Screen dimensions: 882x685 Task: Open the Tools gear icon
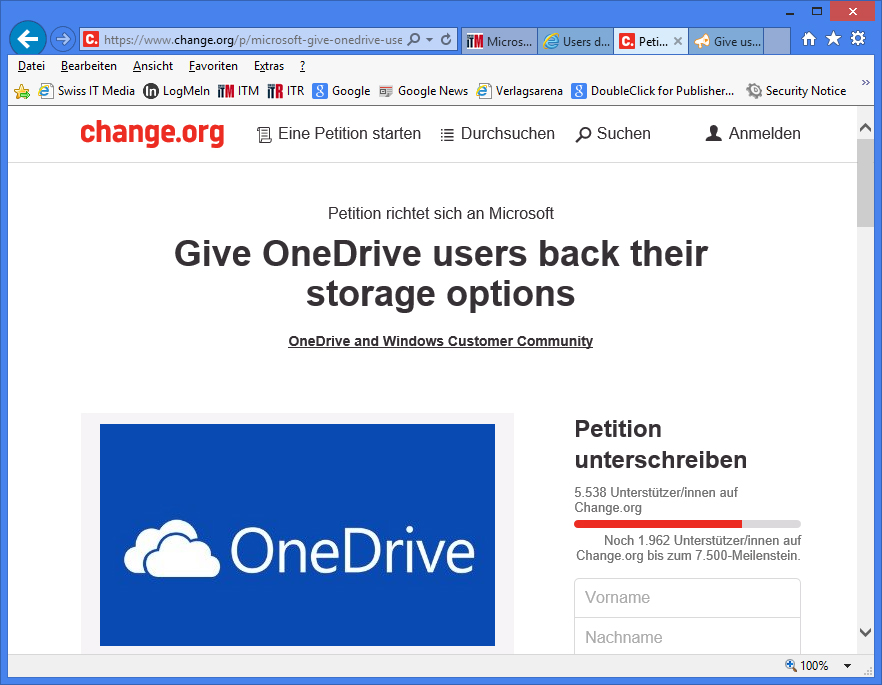(x=858, y=39)
